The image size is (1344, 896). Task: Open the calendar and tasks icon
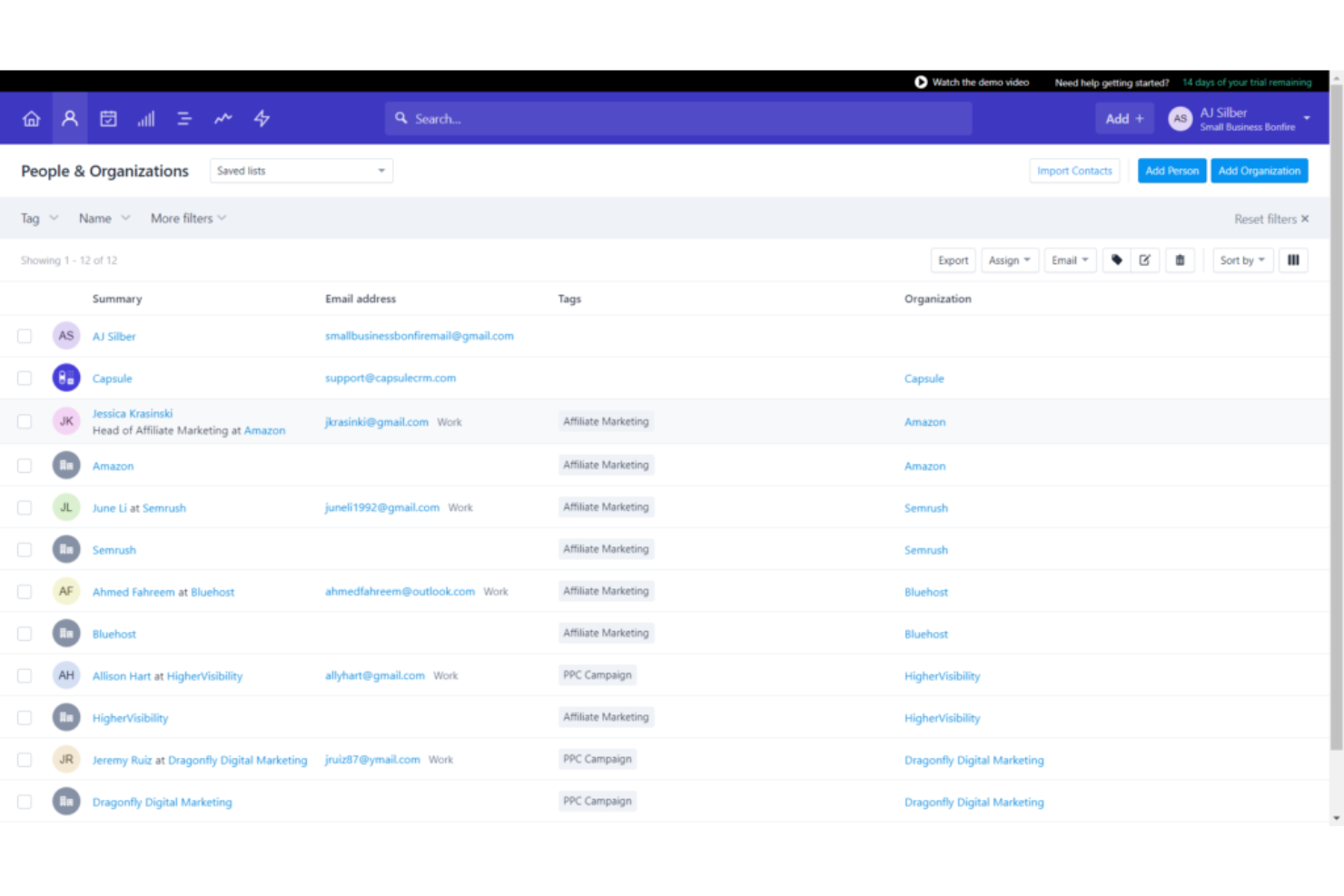108,119
